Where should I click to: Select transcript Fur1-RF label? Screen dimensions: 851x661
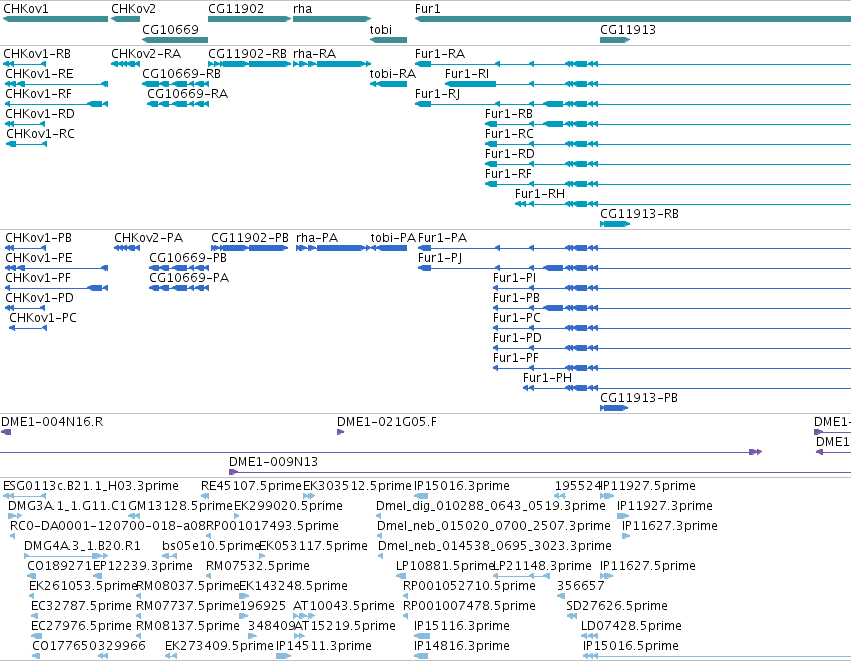[509, 174]
